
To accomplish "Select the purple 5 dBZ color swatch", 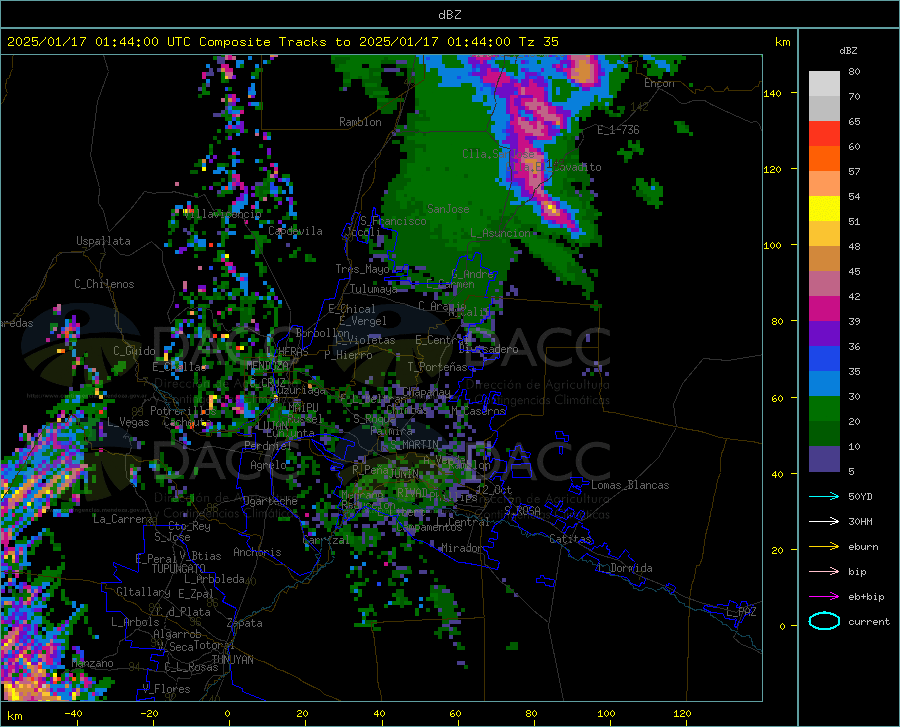I will pos(824,459).
